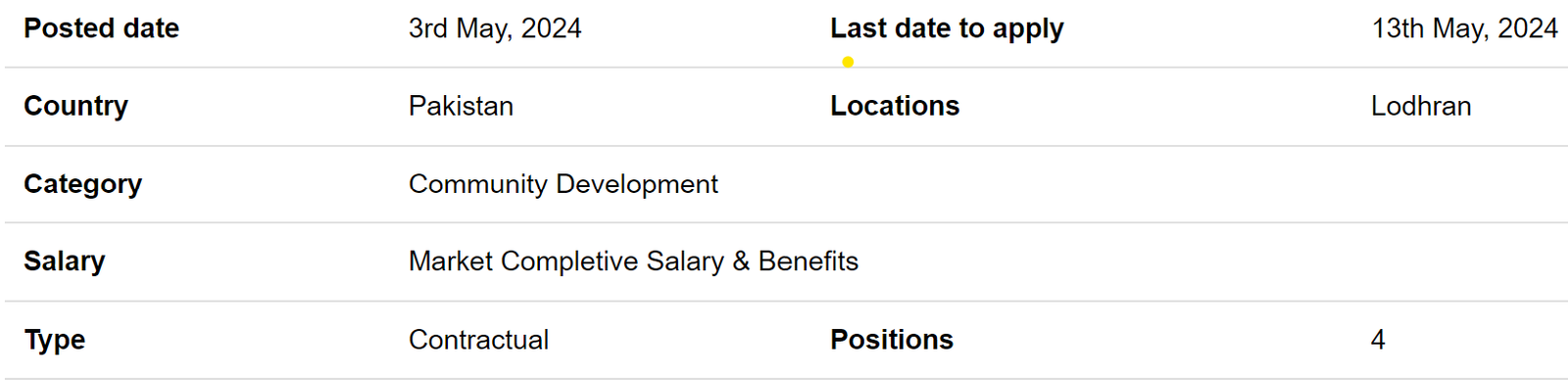Click the Last date to apply label

pos(947,29)
